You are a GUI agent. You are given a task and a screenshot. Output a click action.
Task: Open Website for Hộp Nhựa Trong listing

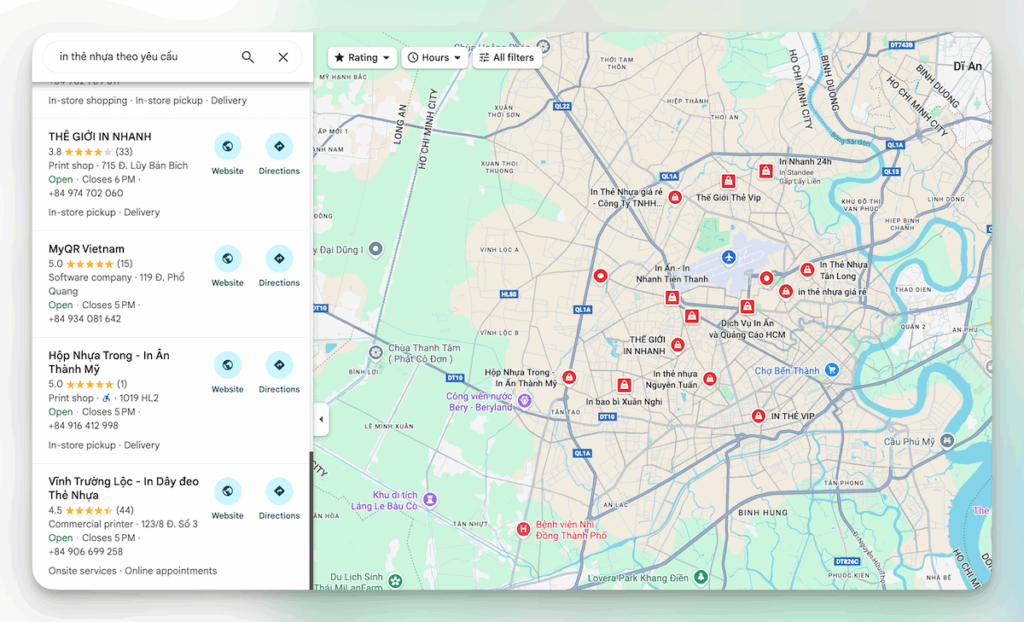tap(227, 372)
